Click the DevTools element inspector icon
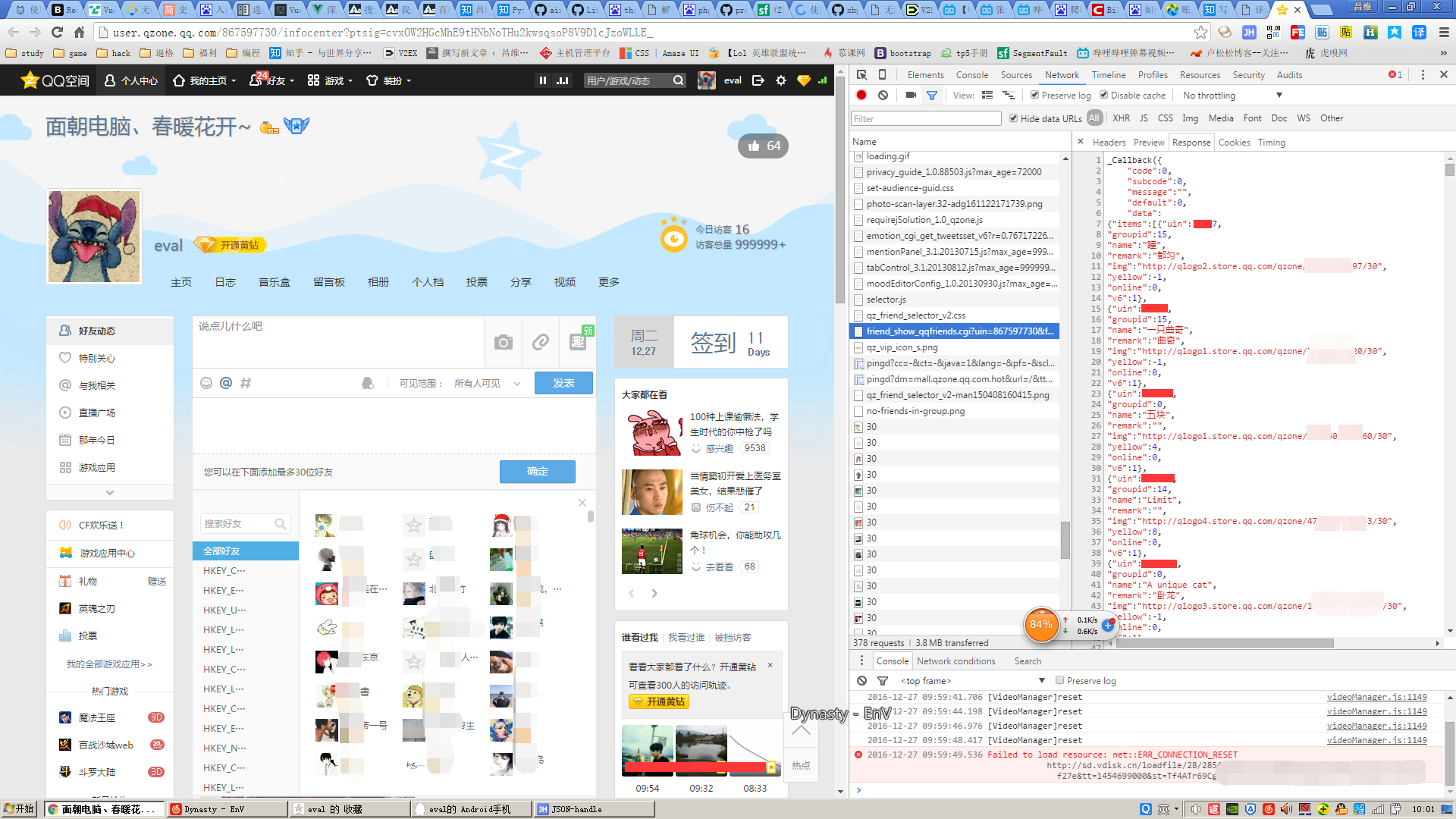Viewport: 1456px width, 819px height. (861, 75)
